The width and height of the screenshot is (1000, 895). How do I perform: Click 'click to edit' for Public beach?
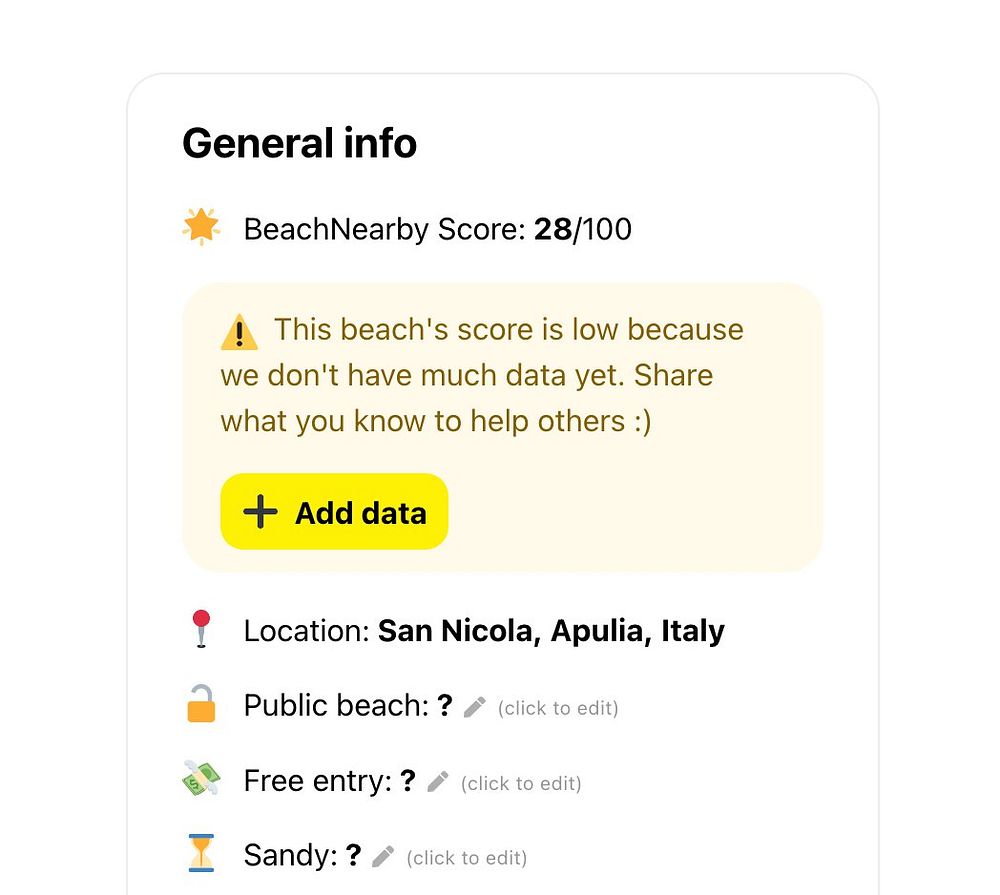[558, 708]
